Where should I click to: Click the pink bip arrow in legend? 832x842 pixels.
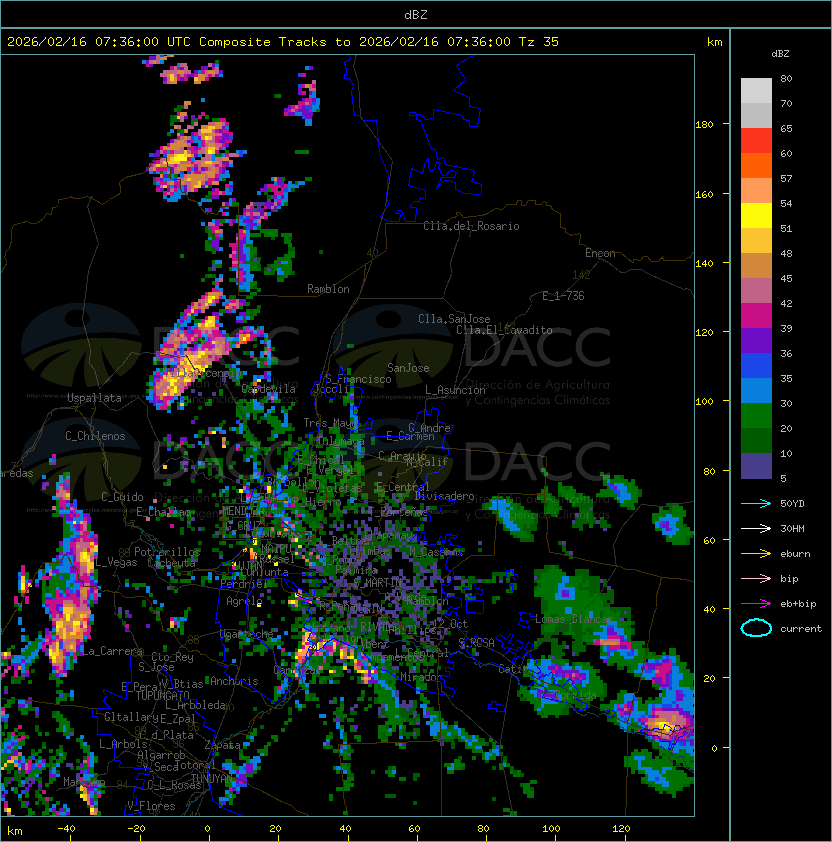(x=756, y=578)
